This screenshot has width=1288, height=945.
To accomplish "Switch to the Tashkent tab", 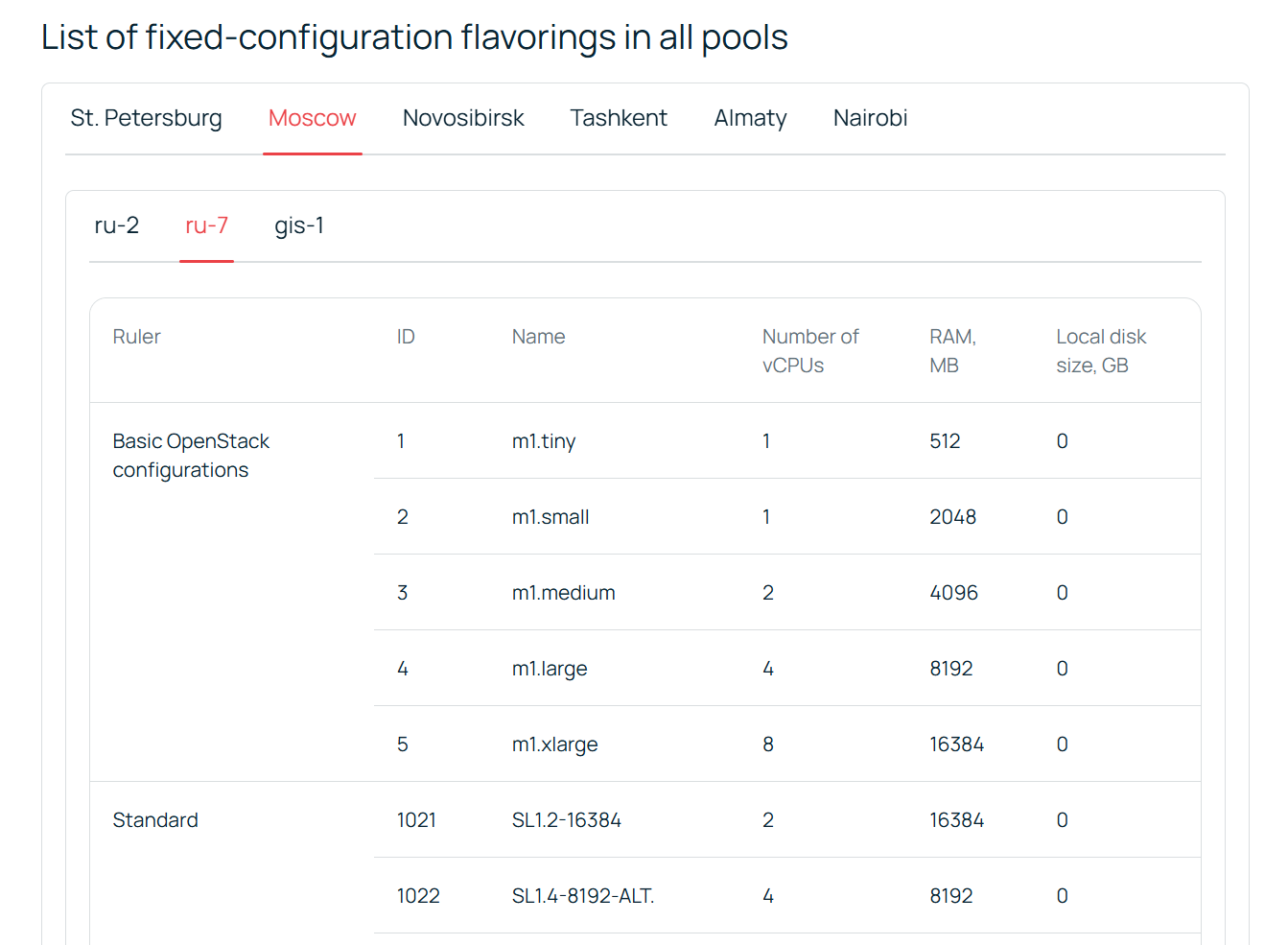I will (x=619, y=118).
